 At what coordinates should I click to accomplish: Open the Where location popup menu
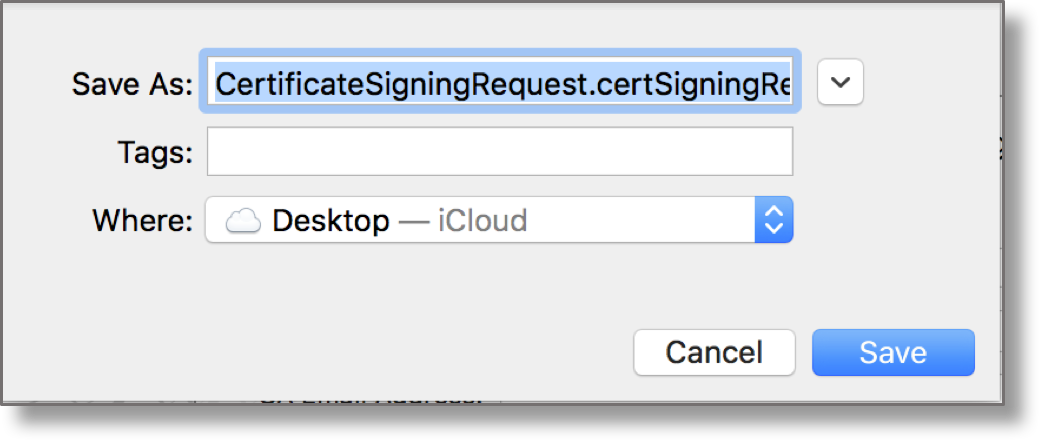tap(480, 220)
